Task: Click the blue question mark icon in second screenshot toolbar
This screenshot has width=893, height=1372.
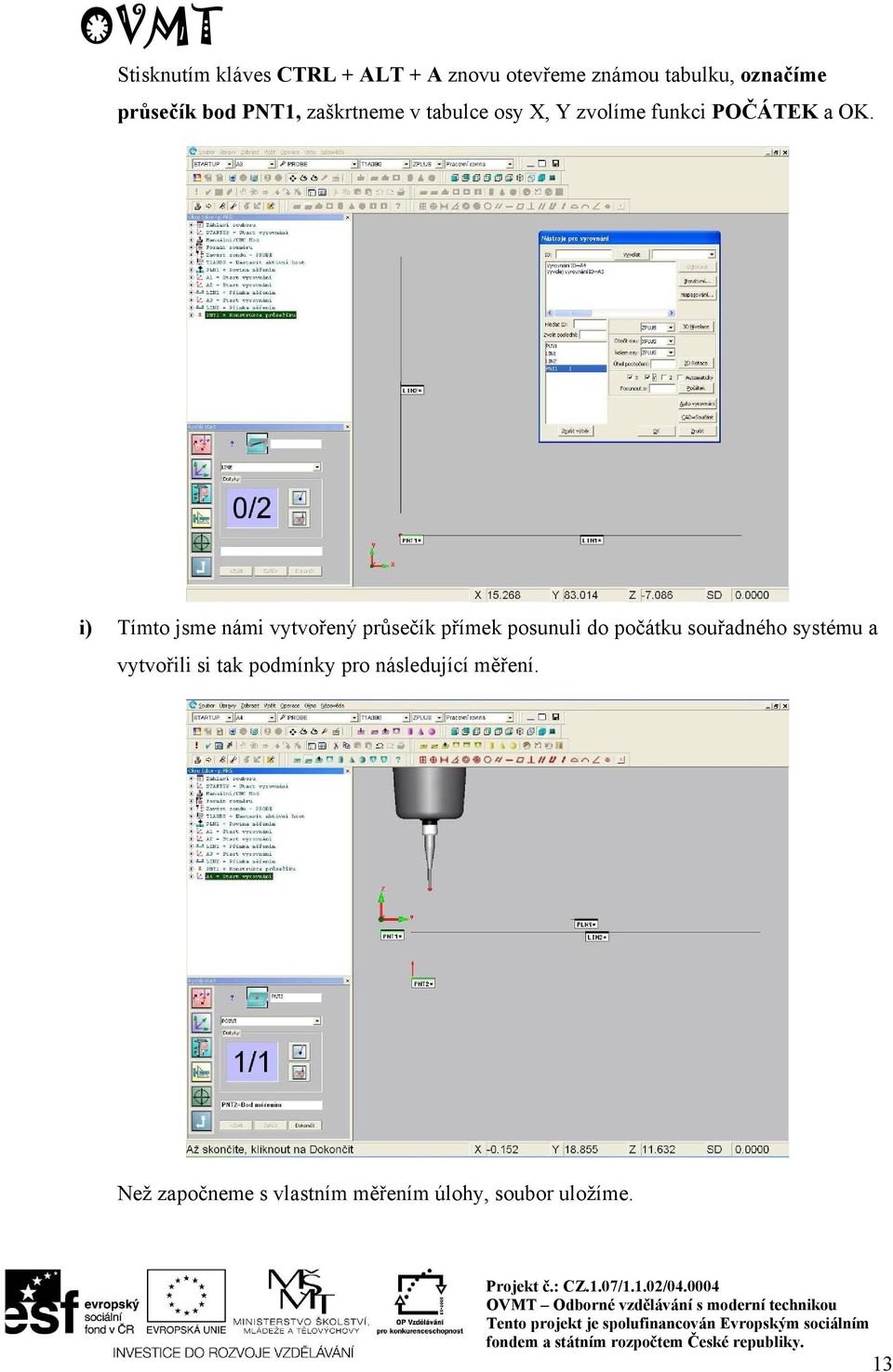Action: 397,759
